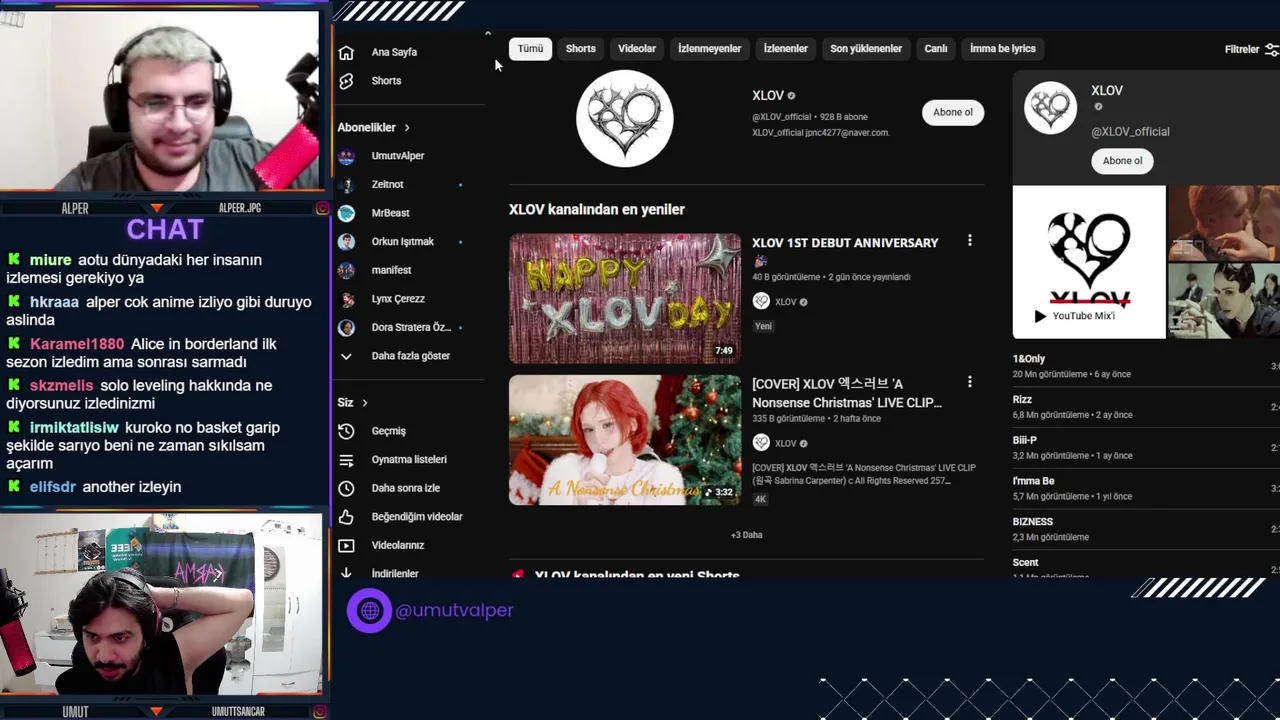Open the three-dot menu for the Nonsense Christmas cover video

tap(969, 382)
